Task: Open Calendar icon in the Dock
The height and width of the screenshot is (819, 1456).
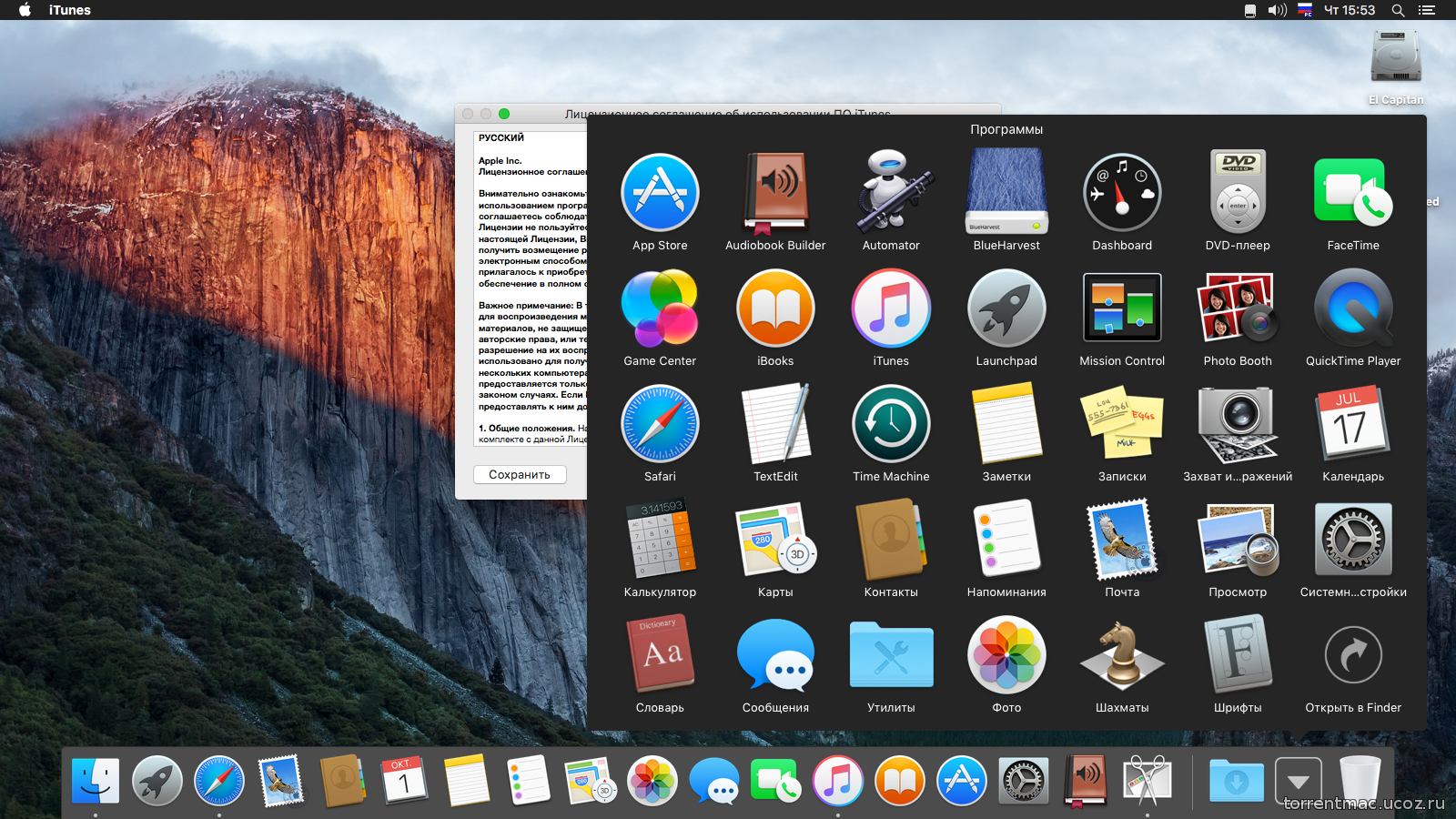Action: click(x=405, y=781)
